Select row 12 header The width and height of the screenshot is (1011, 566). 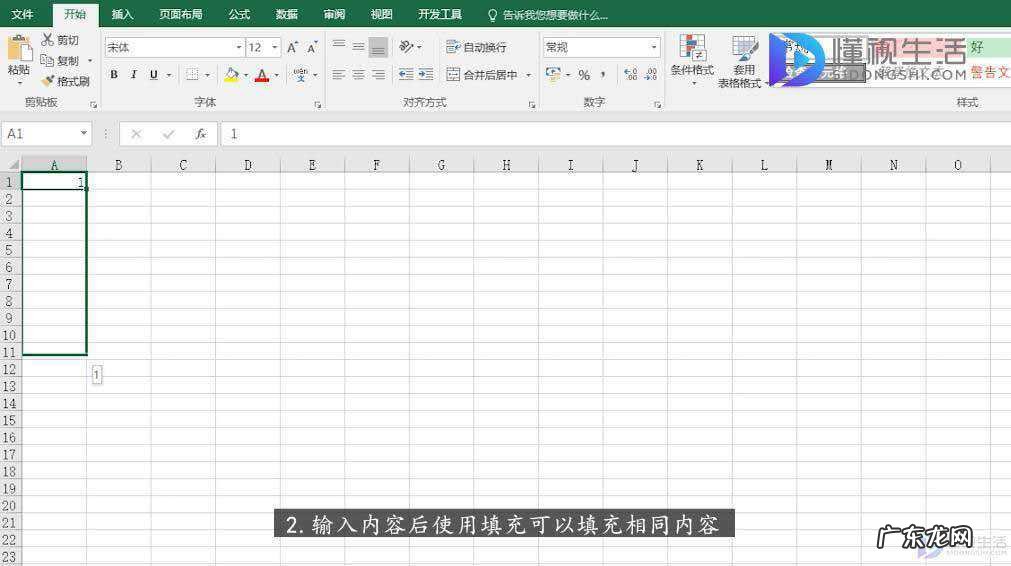click(10, 369)
